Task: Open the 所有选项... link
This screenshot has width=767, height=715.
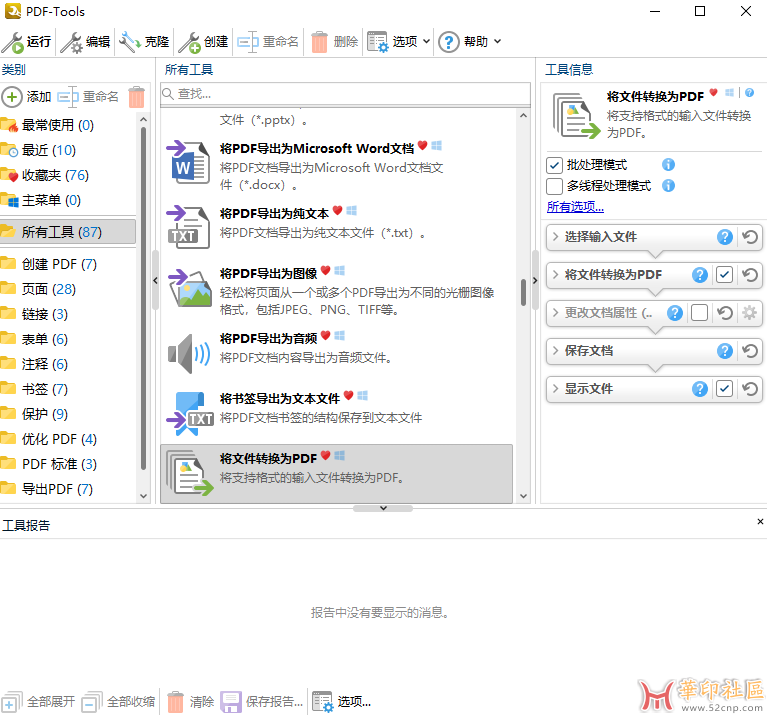Action: [x=575, y=207]
